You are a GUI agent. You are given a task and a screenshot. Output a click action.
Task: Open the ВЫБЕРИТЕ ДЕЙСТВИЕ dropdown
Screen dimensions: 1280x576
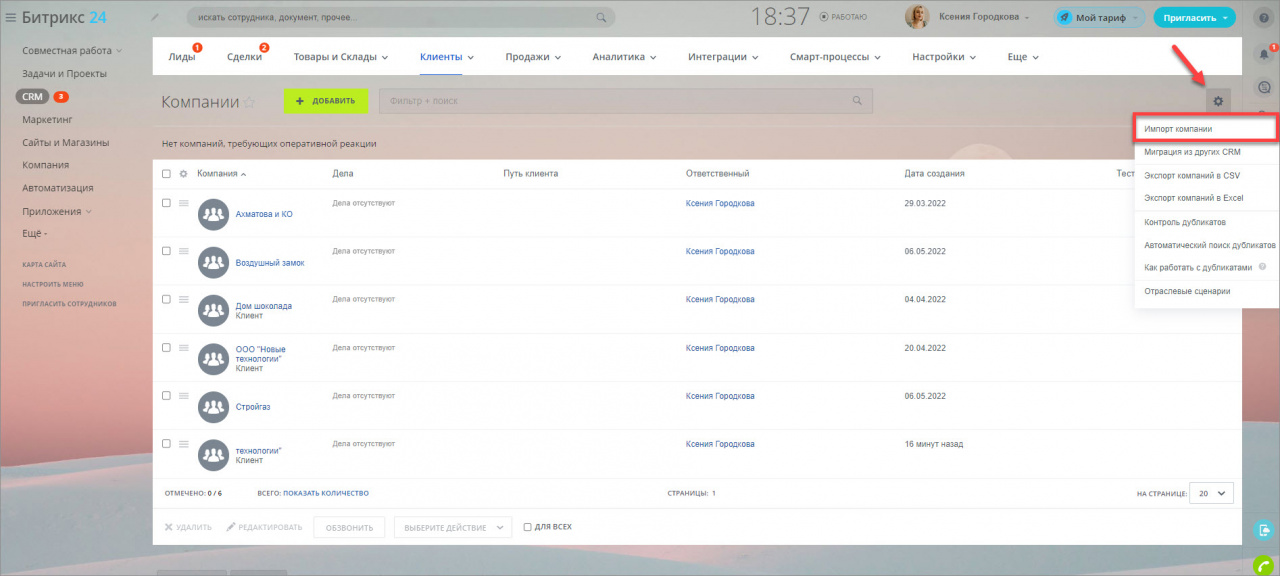452,527
